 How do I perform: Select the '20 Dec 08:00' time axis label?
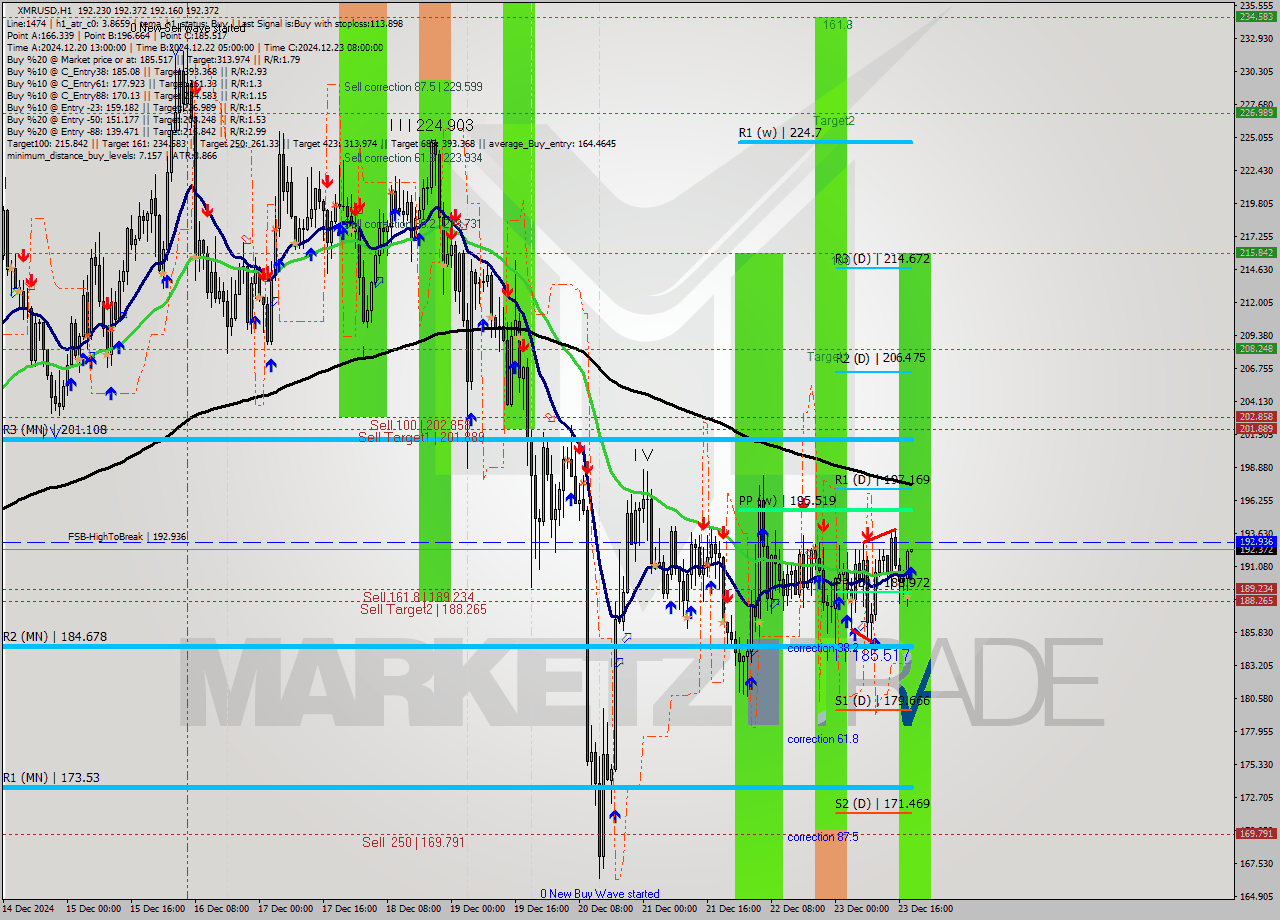606,909
